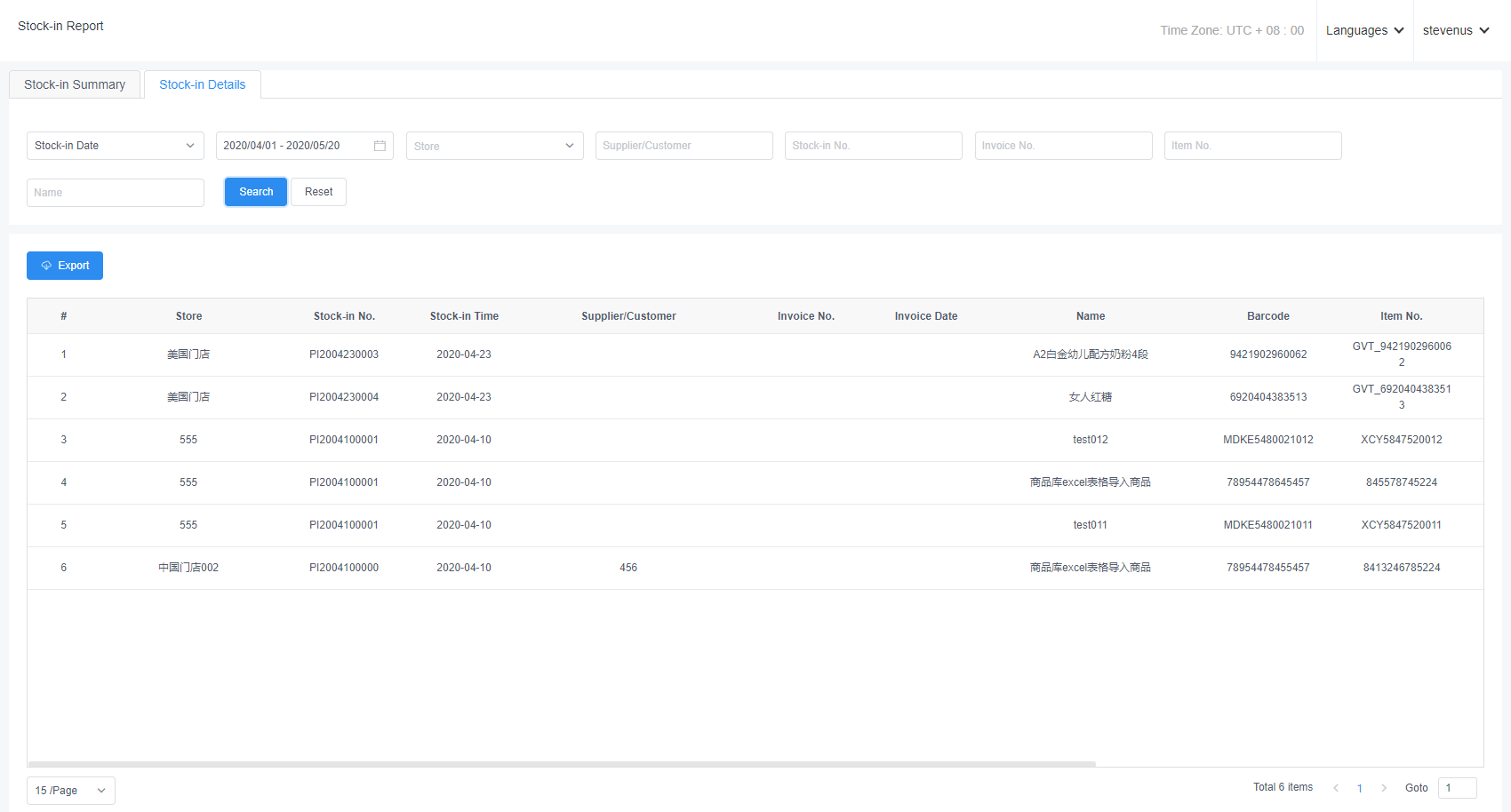Click the horizontal scrollbar under the table

tap(562, 763)
